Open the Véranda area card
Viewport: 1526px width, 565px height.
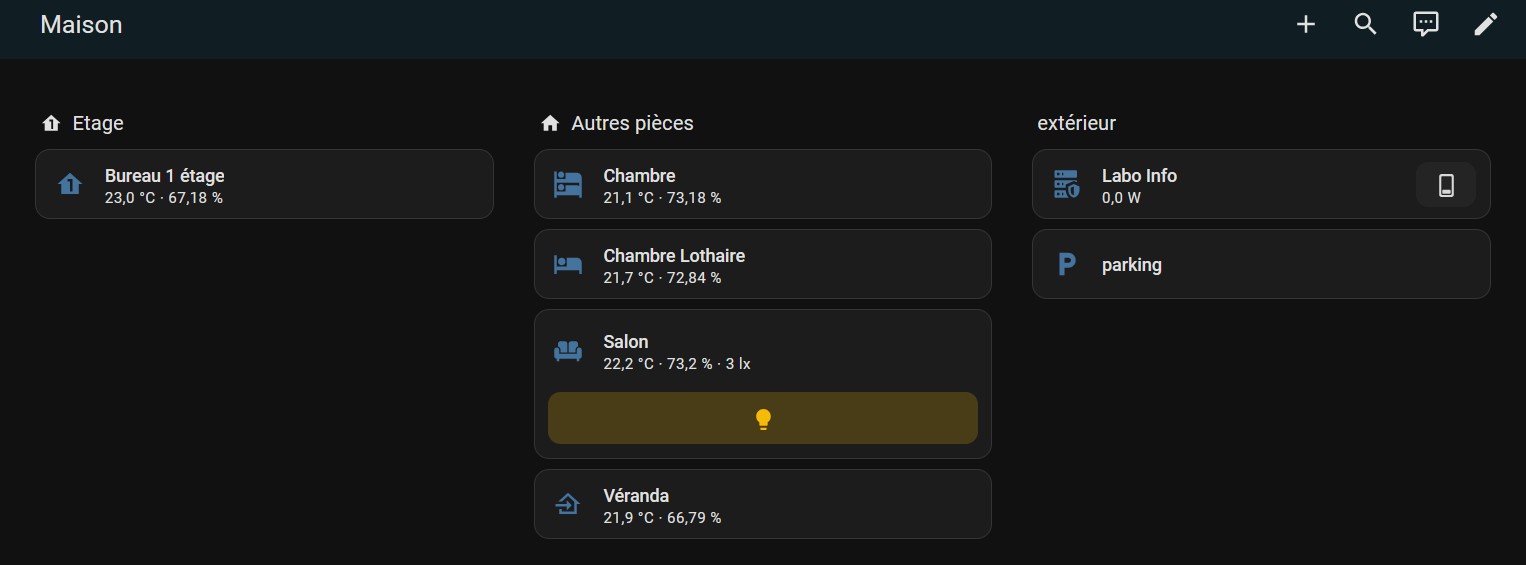point(763,504)
